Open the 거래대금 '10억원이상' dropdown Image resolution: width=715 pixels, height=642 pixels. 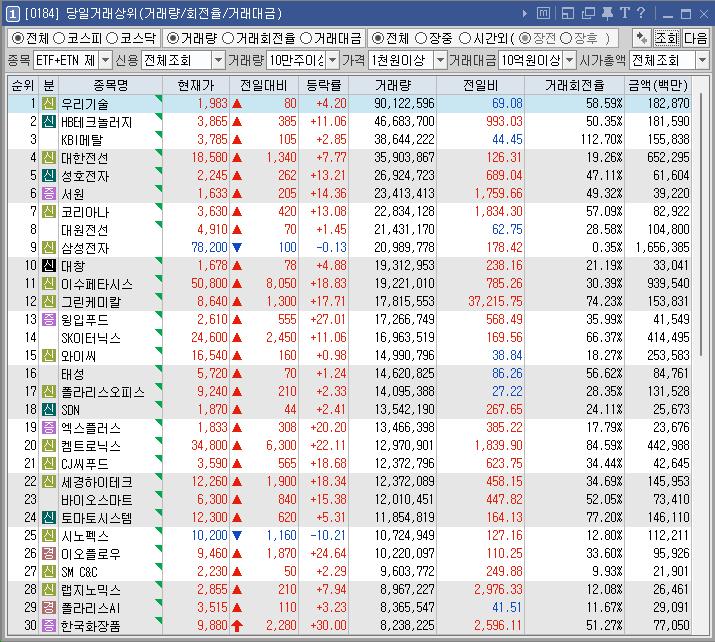pyautogui.click(x=570, y=60)
